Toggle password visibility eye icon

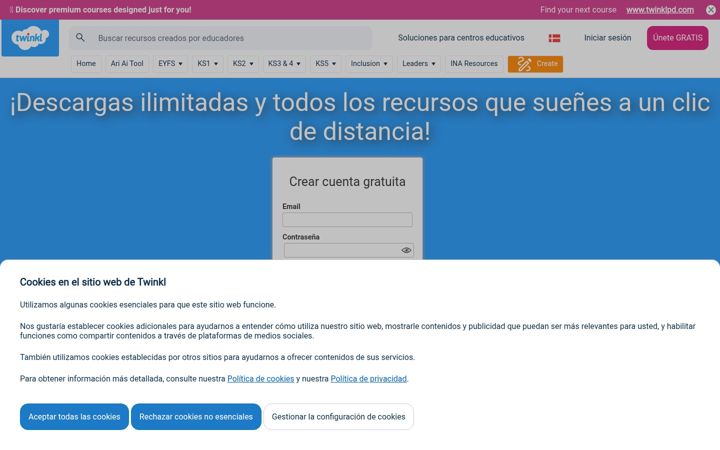click(x=406, y=250)
